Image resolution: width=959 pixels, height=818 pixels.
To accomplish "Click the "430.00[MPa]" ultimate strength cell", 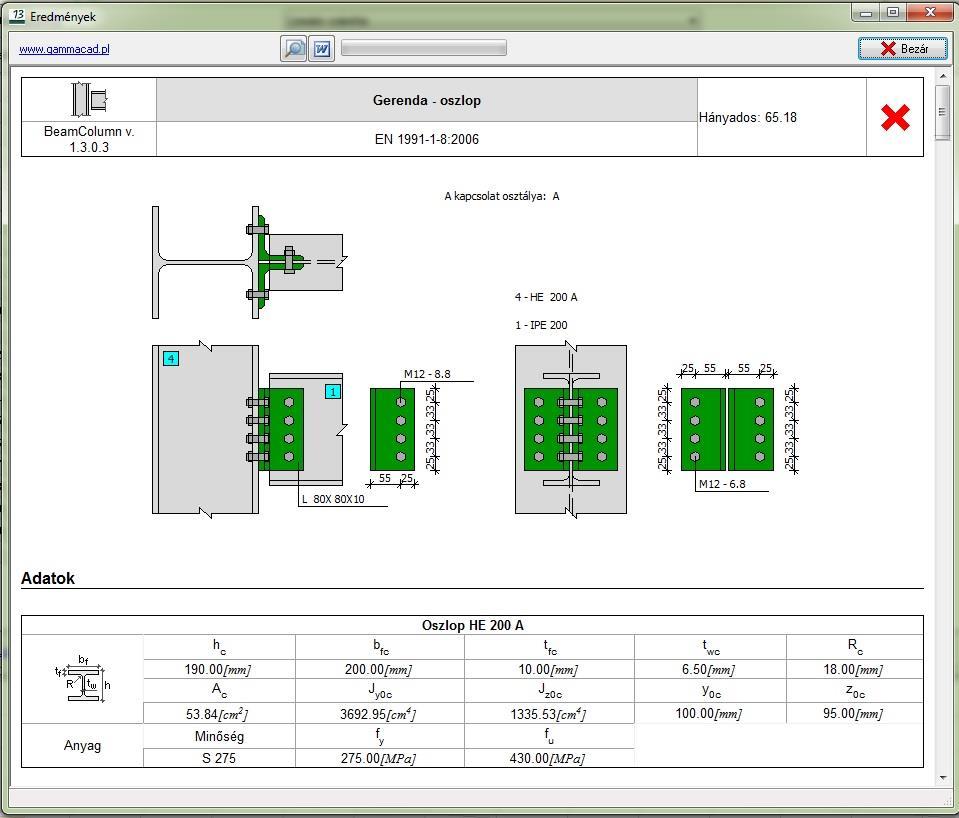I will pyautogui.click(x=547, y=759).
